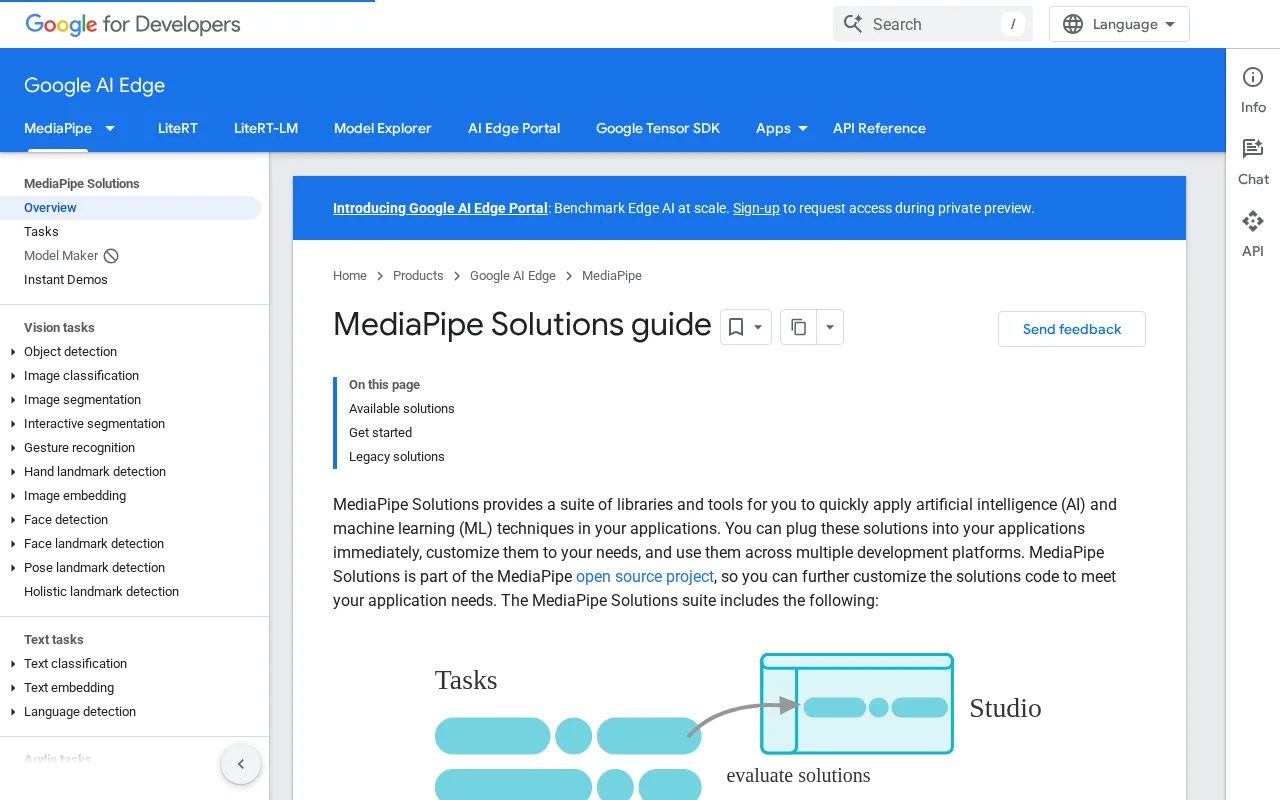Click the Introducing Google AI Edge Portal link
Viewport: 1280px width, 800px height.
click(440, 208)
